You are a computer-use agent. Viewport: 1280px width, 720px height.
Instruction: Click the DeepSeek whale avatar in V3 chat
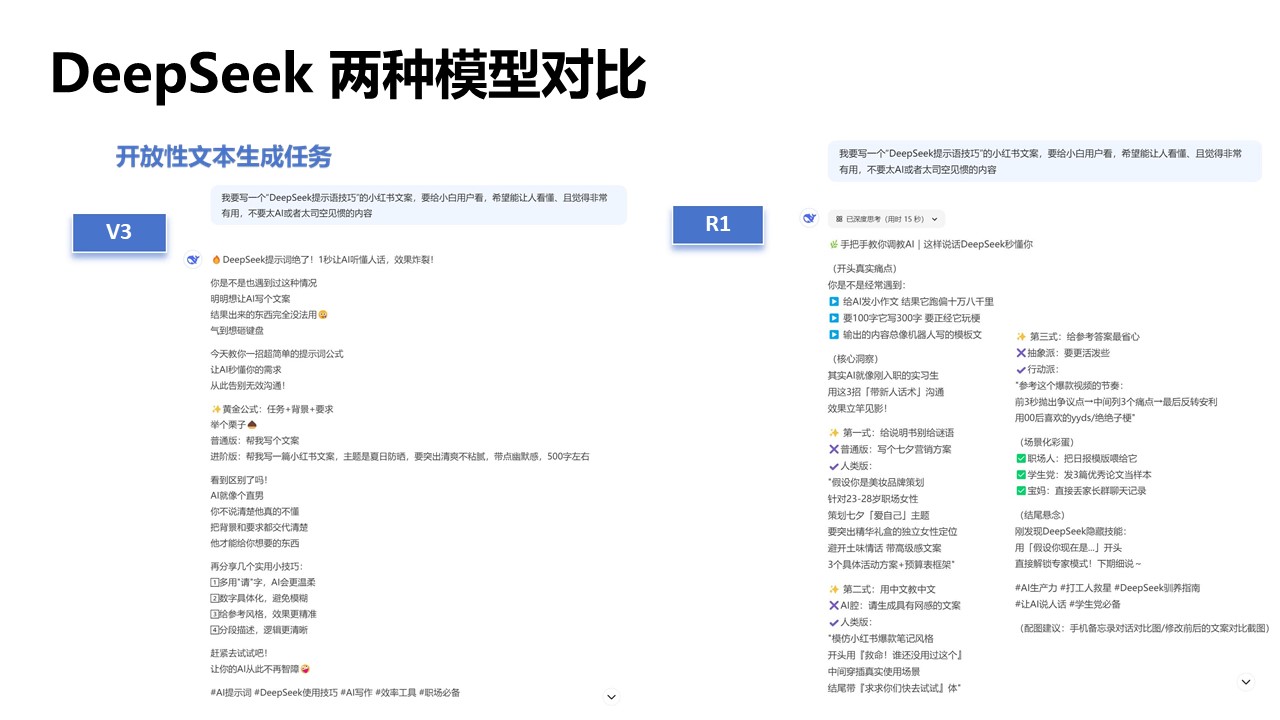click(192, 259)
